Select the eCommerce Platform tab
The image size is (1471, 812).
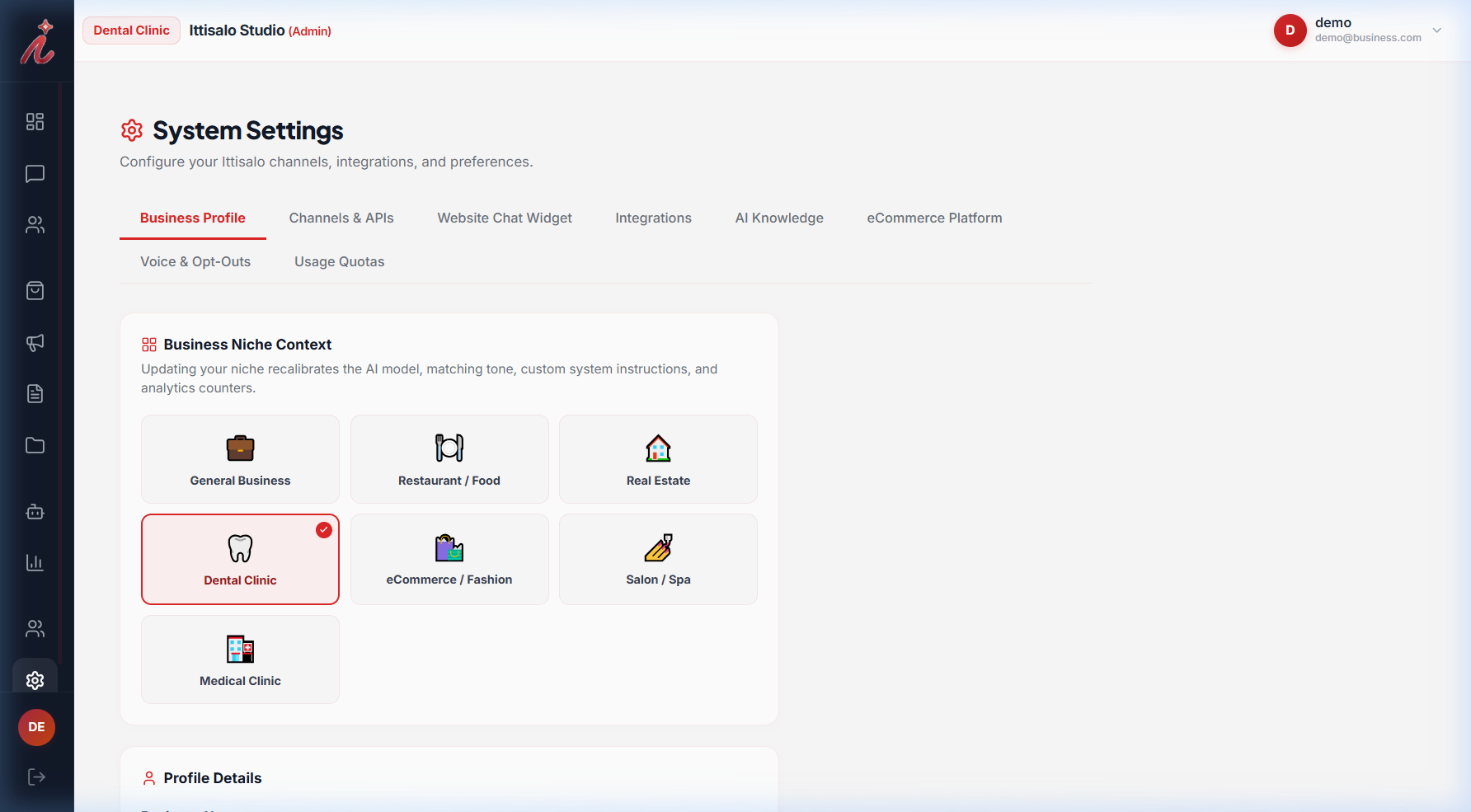[x=934, y=218]
